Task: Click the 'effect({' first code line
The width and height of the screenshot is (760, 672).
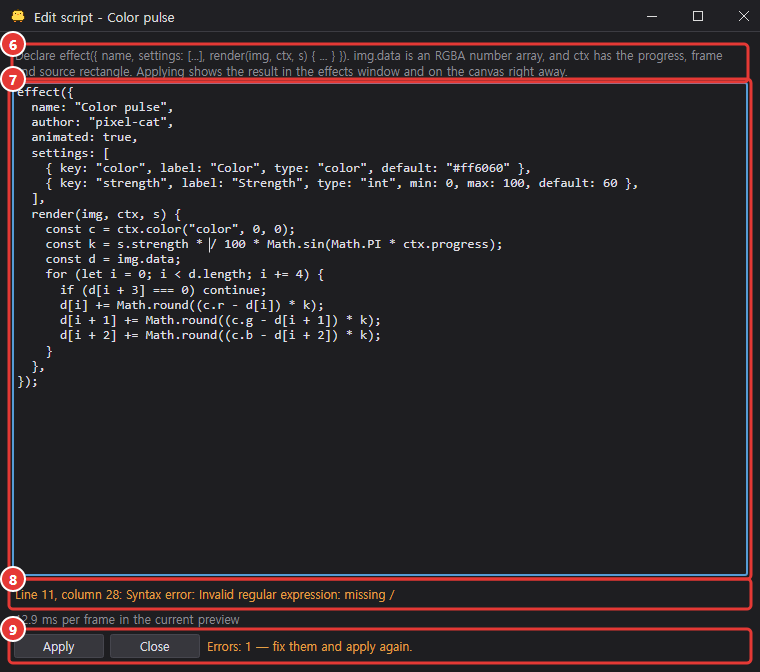Action: click(45, 92)
